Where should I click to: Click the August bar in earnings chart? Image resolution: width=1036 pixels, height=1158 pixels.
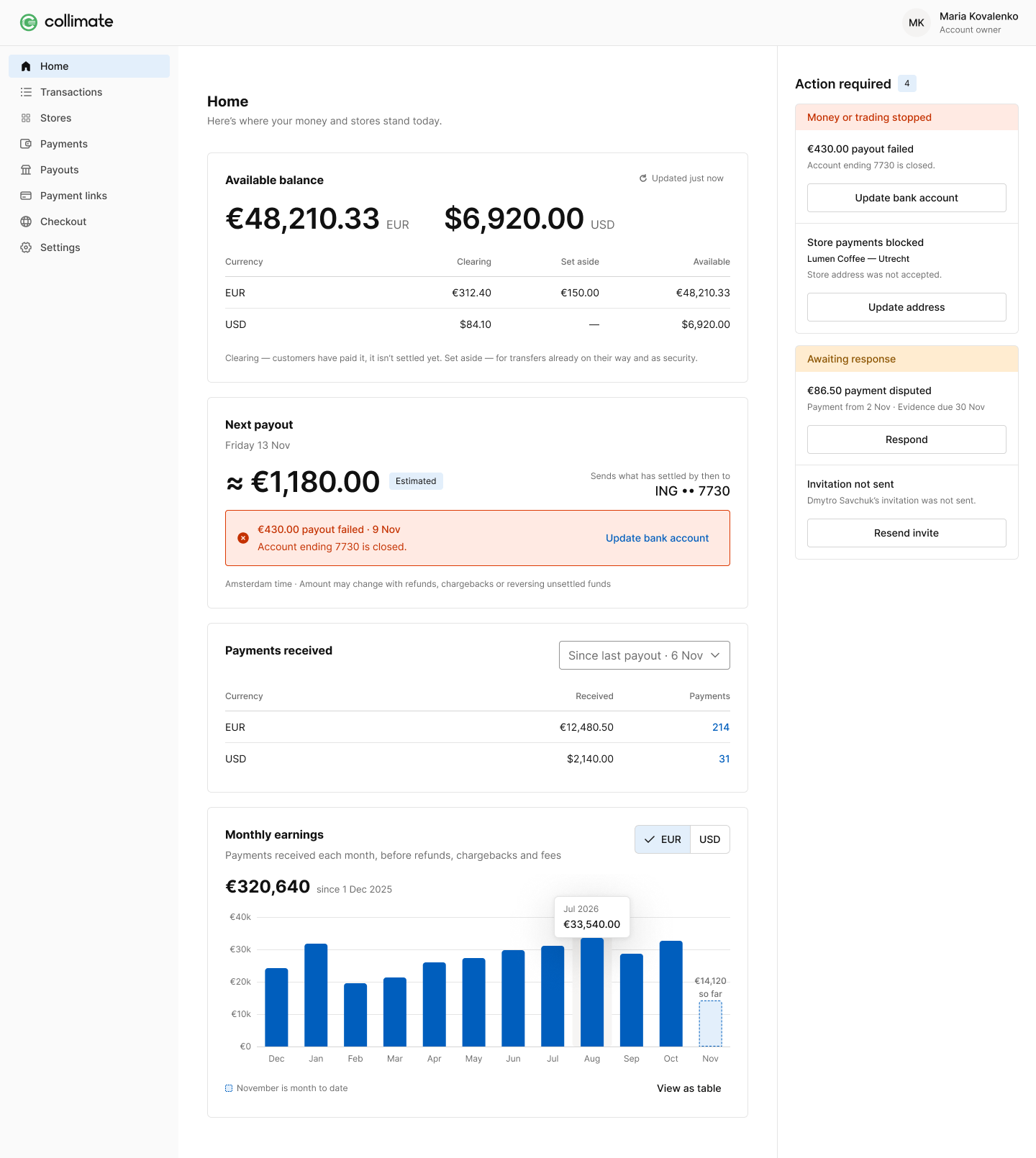[x=592, y=992]
